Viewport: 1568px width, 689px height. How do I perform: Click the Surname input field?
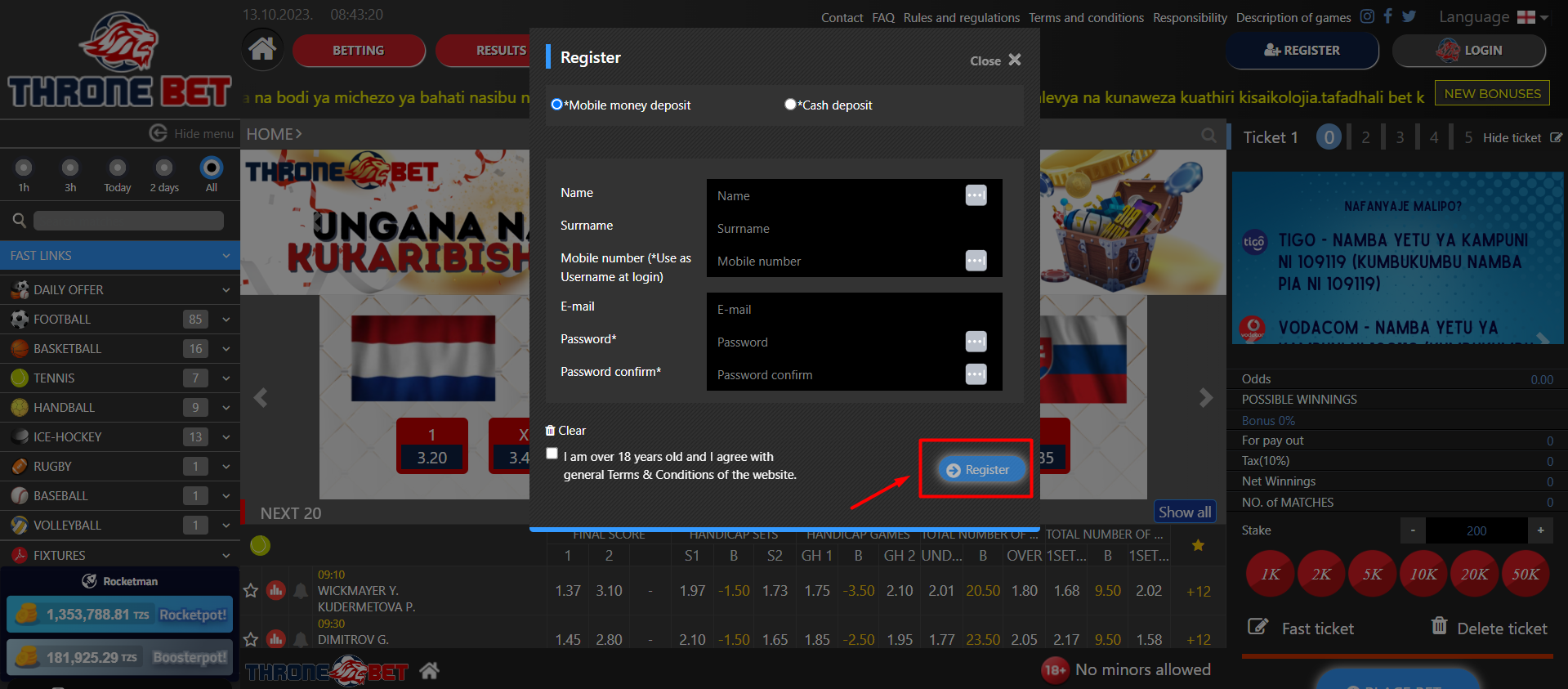[x=854, y=229]
